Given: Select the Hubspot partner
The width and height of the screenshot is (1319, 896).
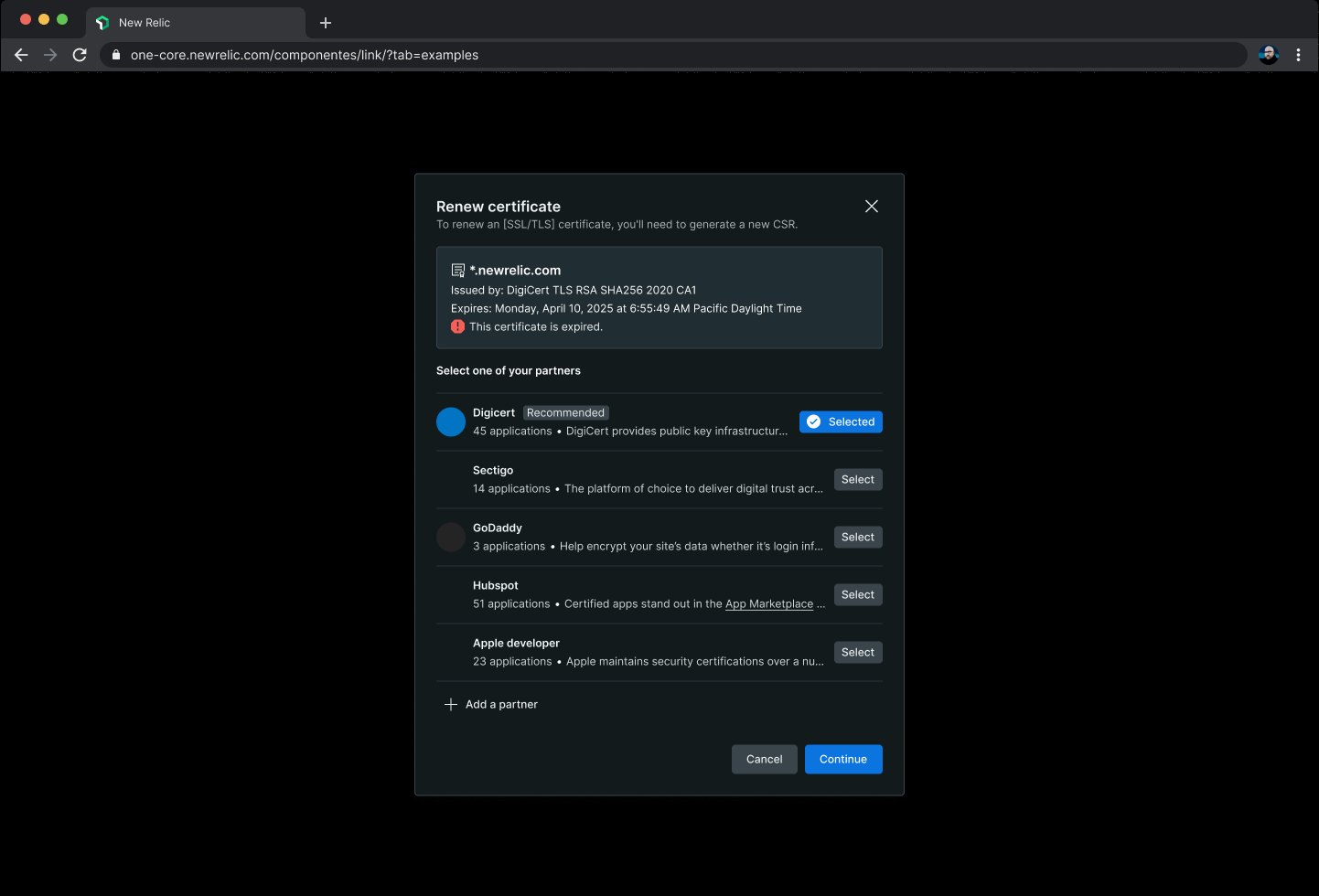Looking at the screenshot, I should [x=858, y=594].
